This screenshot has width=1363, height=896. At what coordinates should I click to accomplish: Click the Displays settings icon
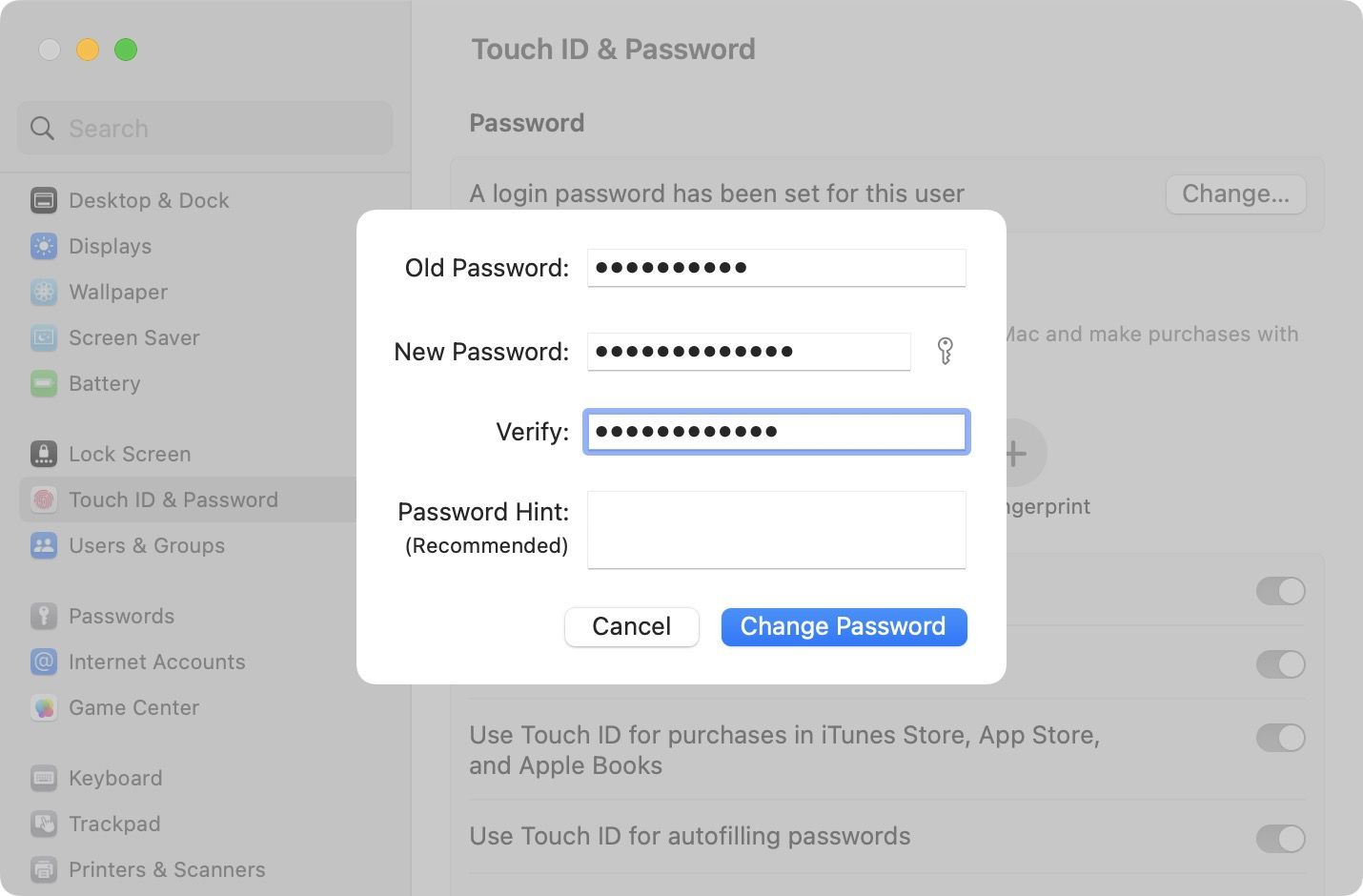coord(44,246)
